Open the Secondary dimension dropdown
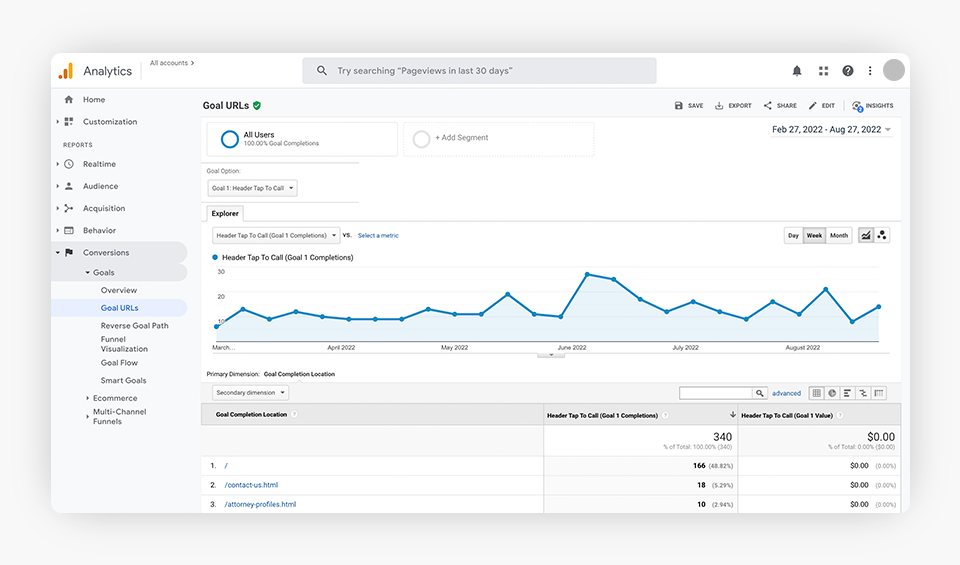 pyautogui.click(x=250, y=393)
